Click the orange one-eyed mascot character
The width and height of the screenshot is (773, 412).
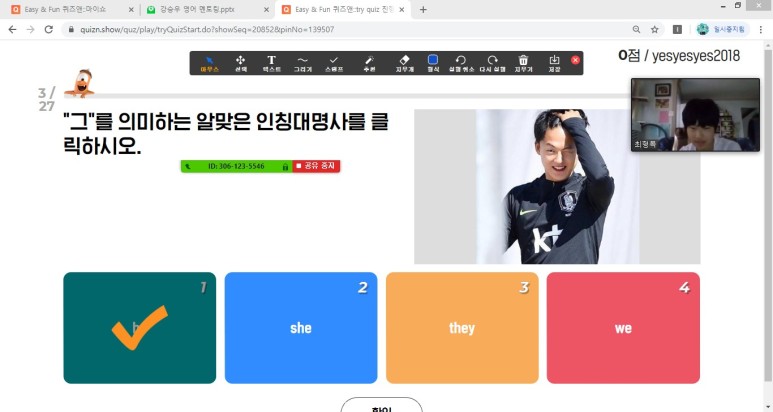coord(79,83)
